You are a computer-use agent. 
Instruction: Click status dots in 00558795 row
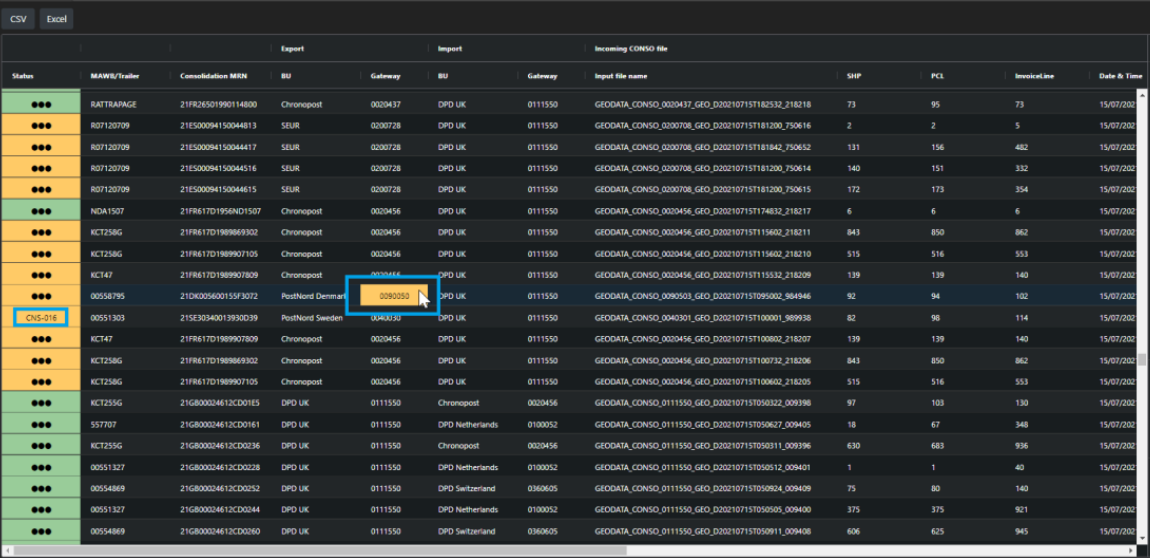pos(41,296)
